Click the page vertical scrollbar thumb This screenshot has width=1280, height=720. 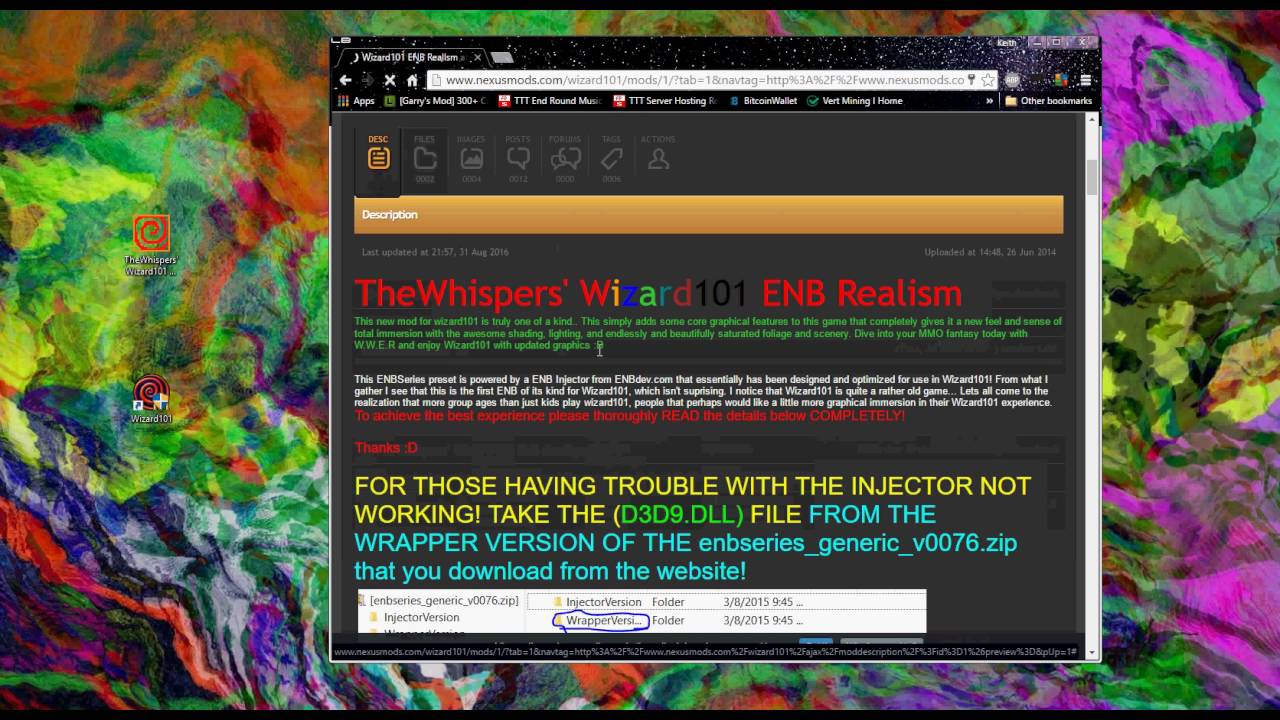[x=1092, y=176]
